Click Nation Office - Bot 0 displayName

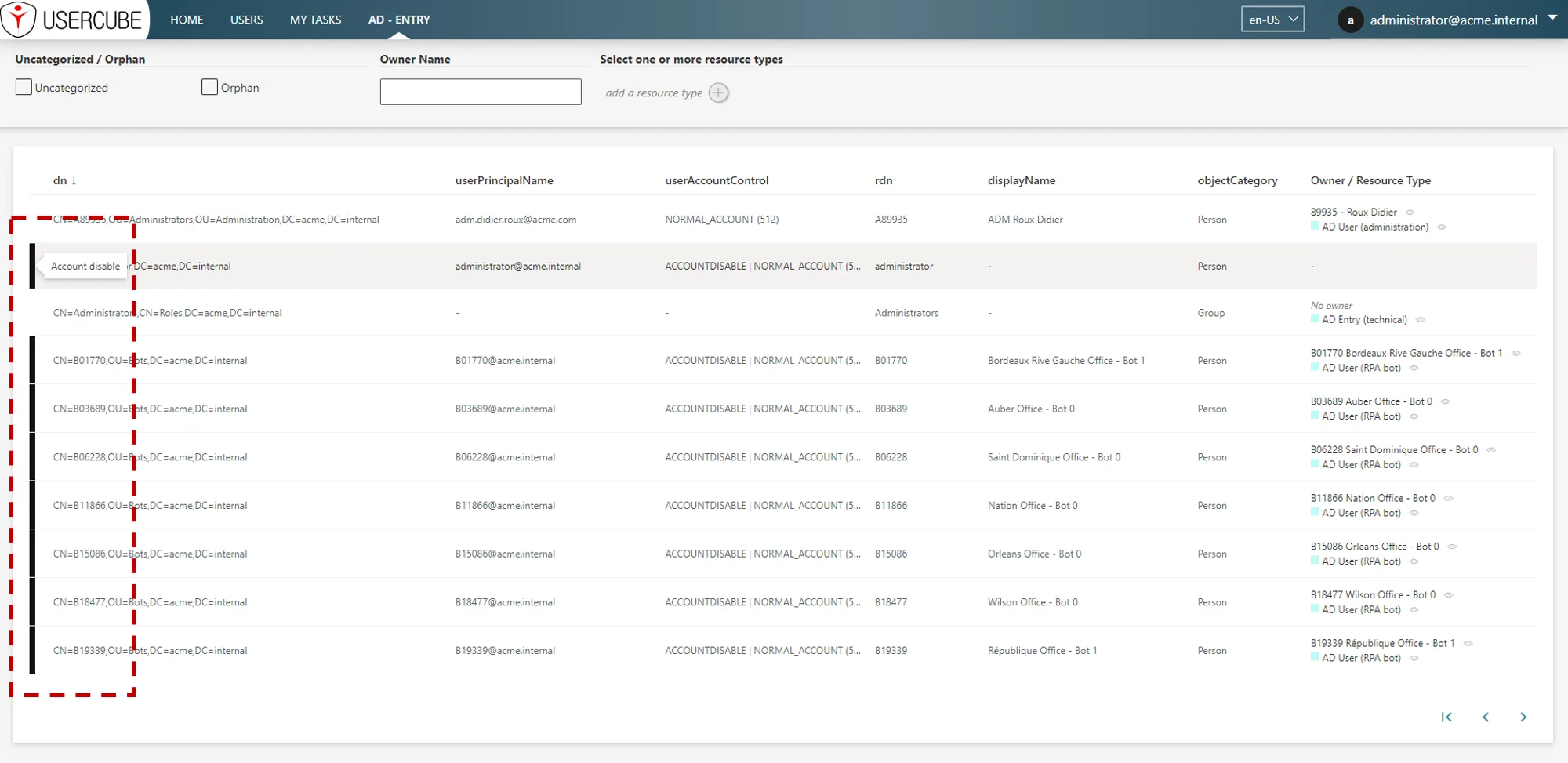tap(1033, 506)
